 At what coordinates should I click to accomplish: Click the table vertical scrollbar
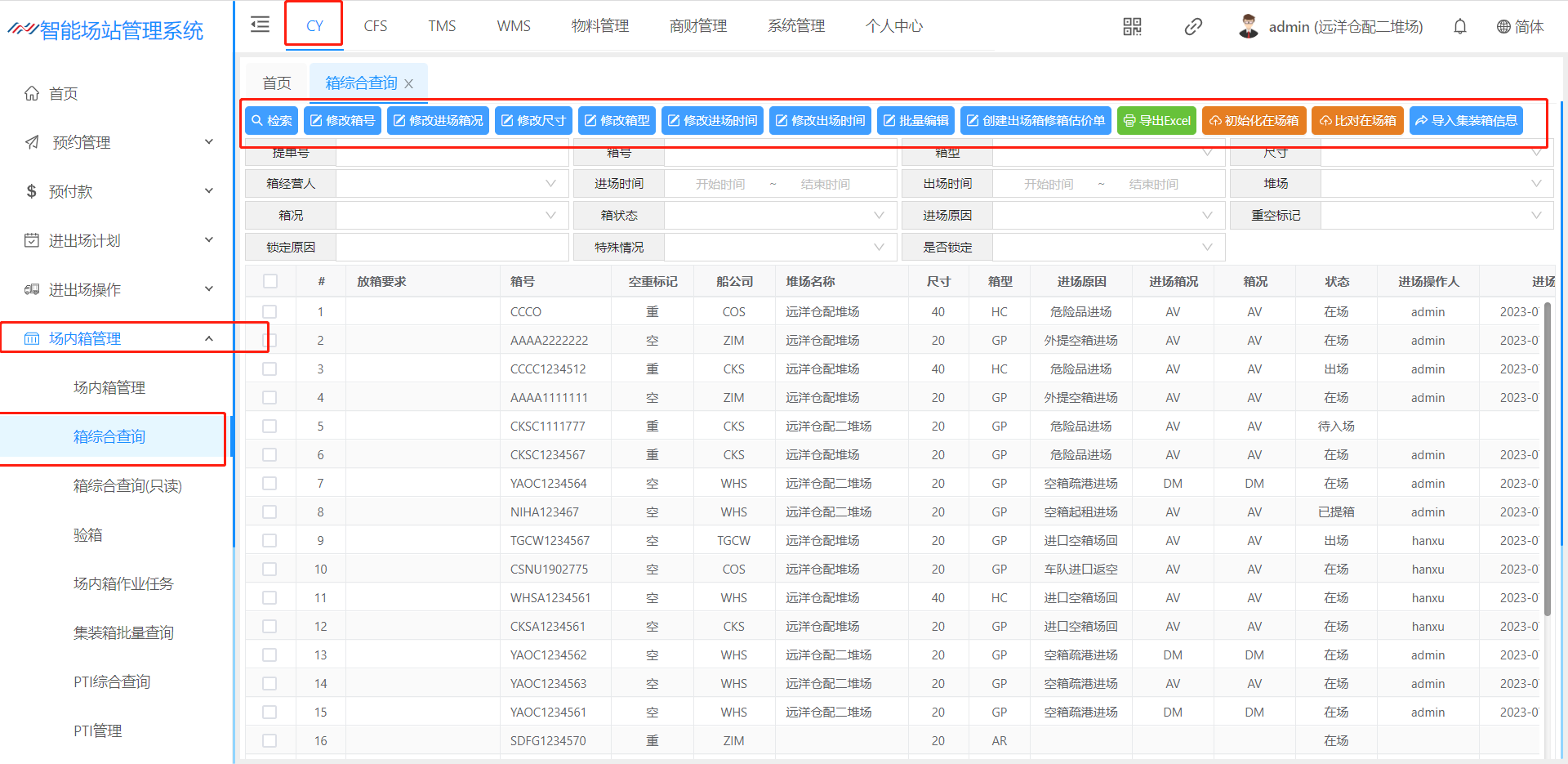point(1547,458)
